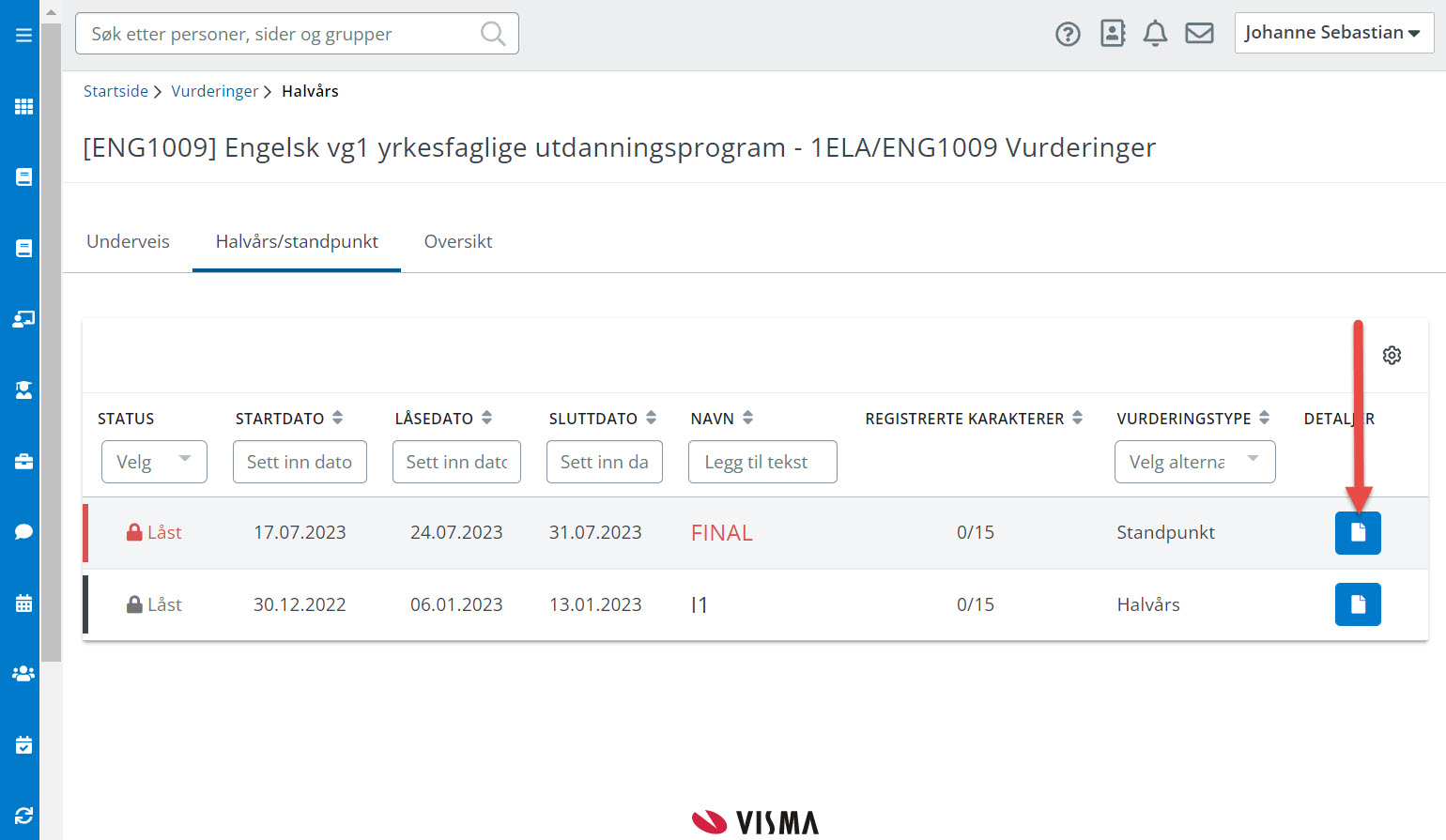This screenshot has height=840, width=1446.
Task: Click the I1 assessment name
Action: pos(700,605)
